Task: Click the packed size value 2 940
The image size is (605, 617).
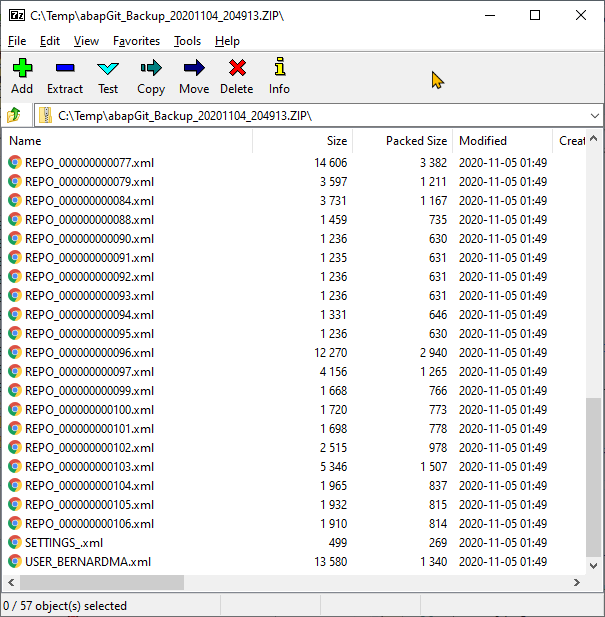Action: coord(433,353)
